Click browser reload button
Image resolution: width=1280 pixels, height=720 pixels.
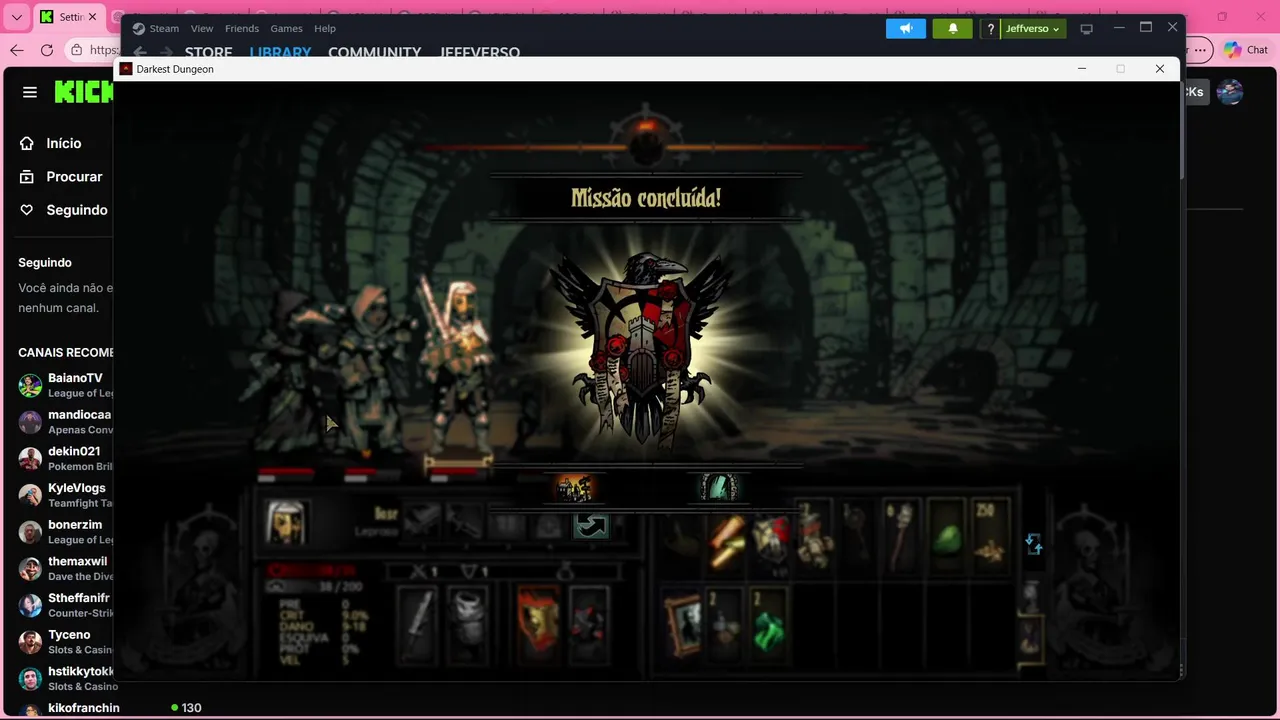[47, 49]
